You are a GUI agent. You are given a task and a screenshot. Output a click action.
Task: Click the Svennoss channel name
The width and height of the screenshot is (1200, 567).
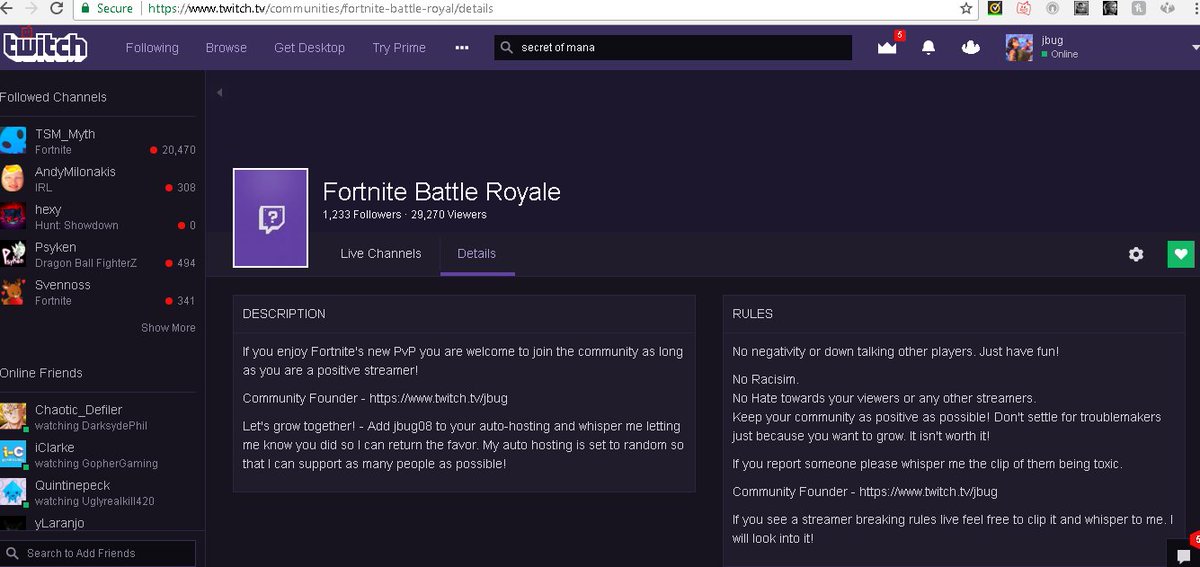[x=63, y=285]
